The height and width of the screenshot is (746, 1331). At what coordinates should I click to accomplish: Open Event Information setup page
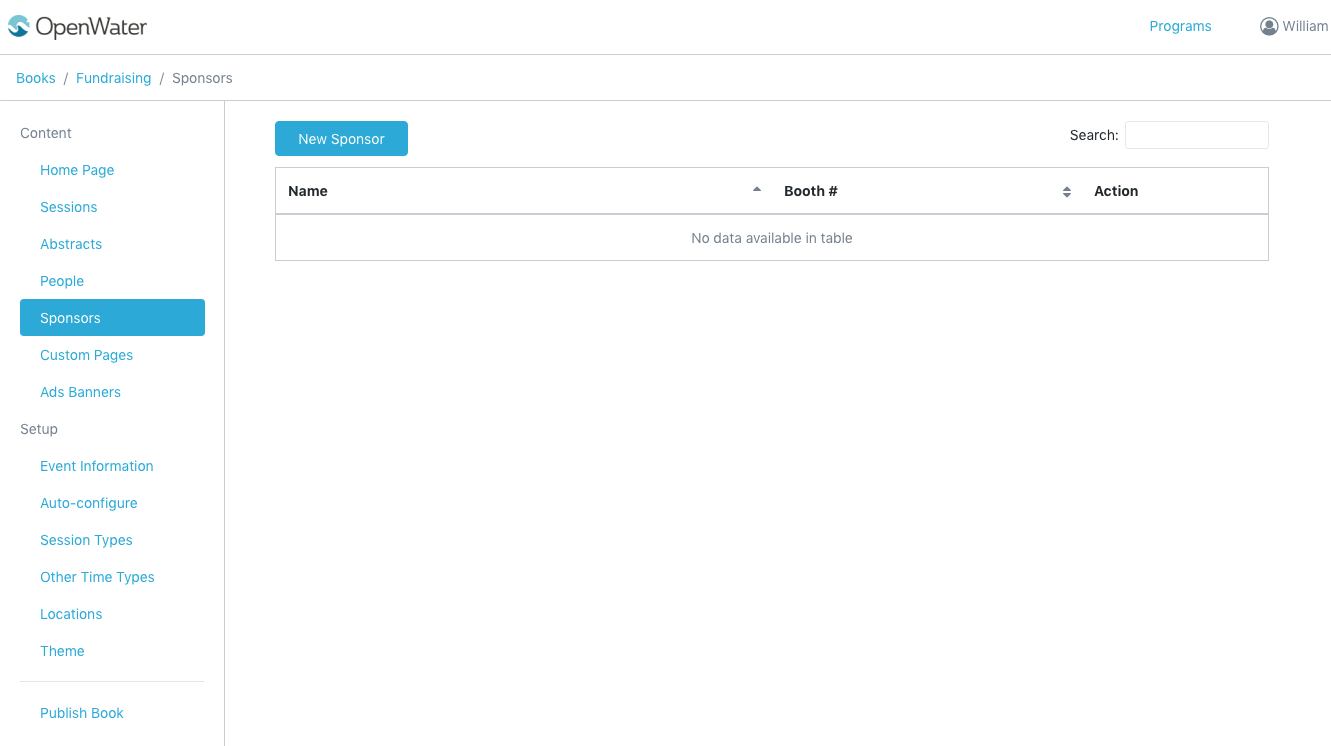click(96, 466)
